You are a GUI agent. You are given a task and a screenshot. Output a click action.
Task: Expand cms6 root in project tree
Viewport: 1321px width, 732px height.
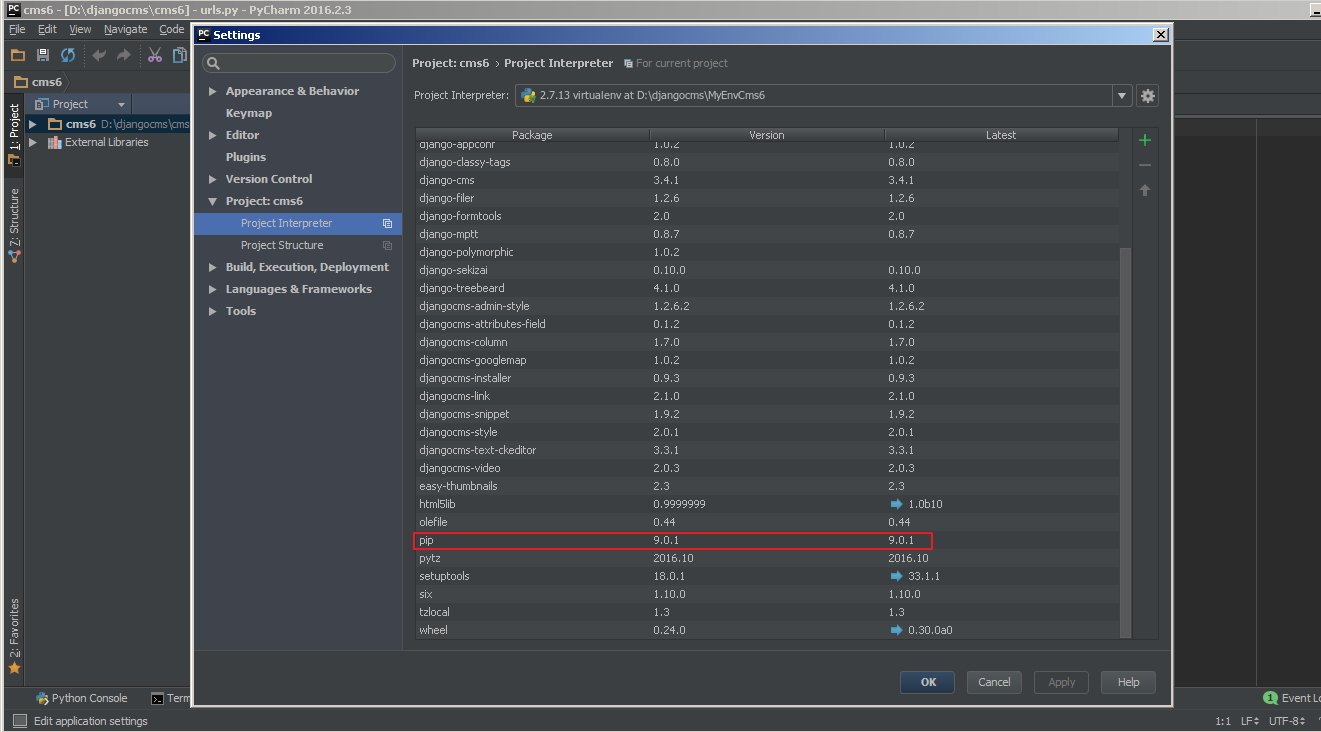(33, 124)
